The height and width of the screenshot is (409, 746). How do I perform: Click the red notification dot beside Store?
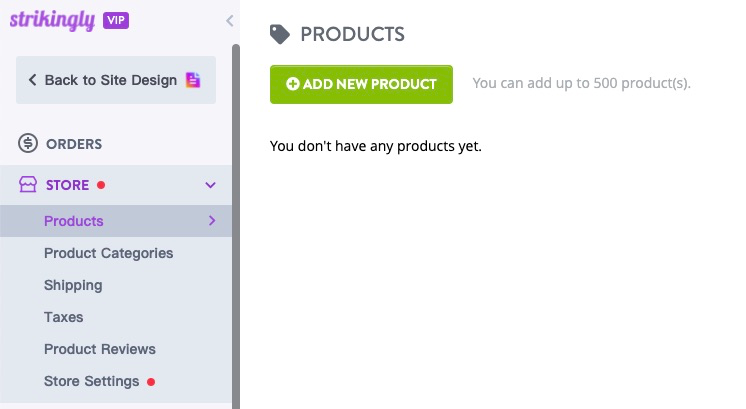[101, 185]
